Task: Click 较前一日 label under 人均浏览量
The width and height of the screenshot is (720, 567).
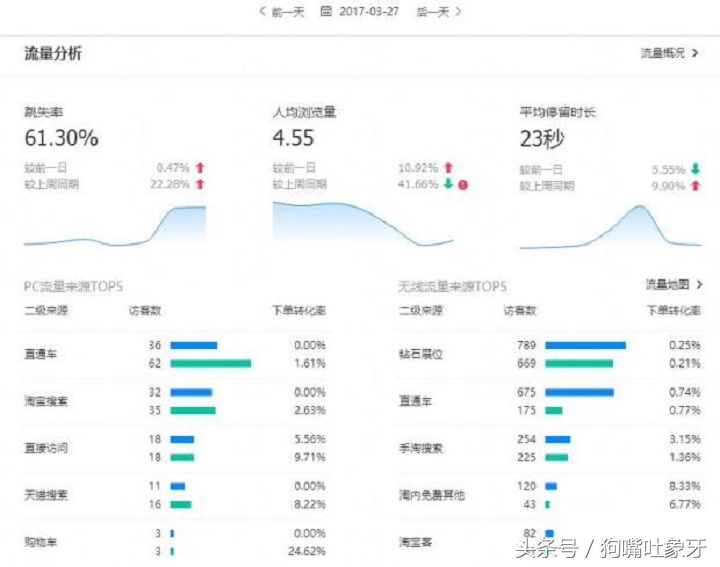Action: tap(294, 168)
